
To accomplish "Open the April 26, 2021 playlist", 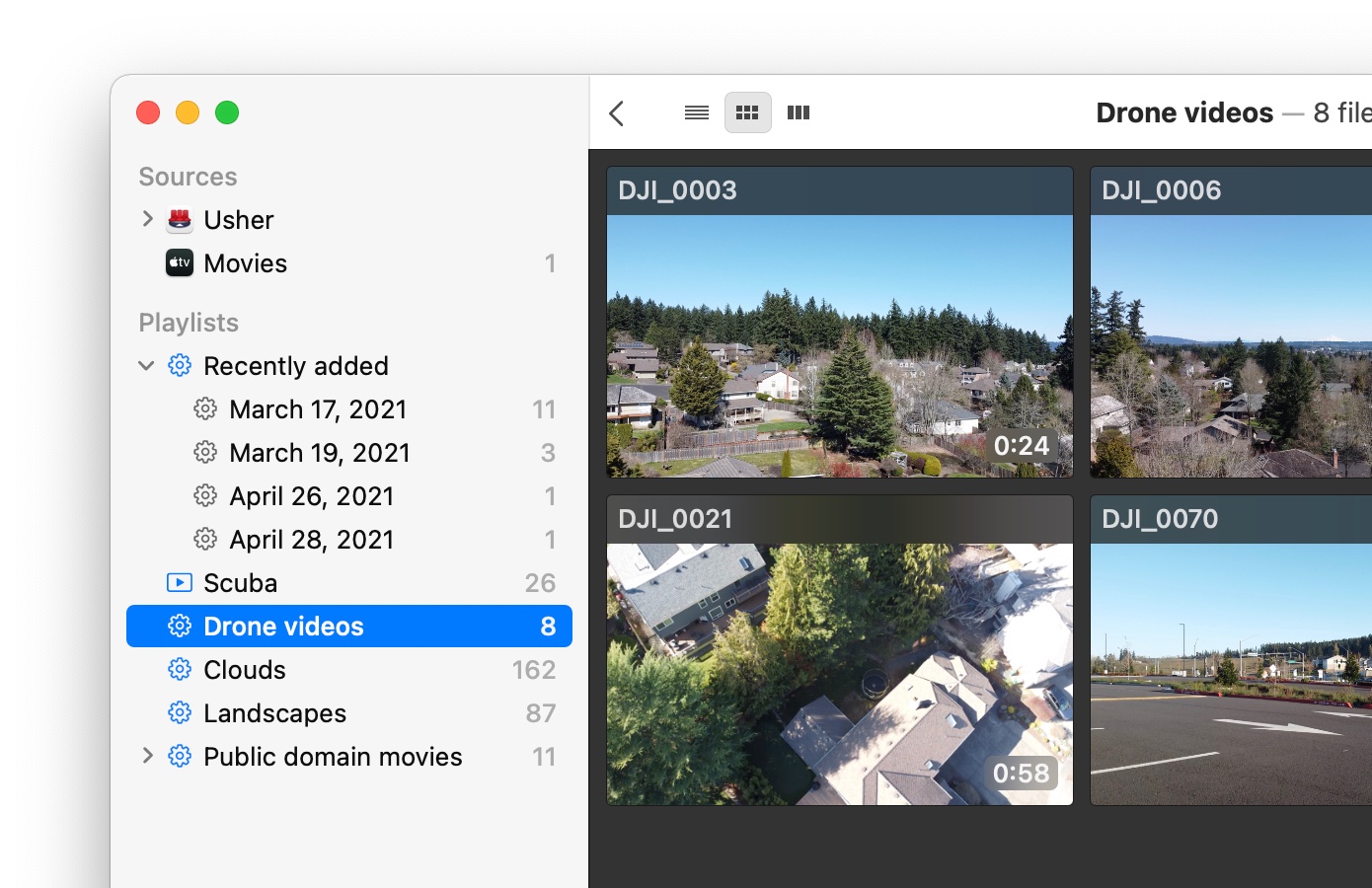I will coord(349,495).
